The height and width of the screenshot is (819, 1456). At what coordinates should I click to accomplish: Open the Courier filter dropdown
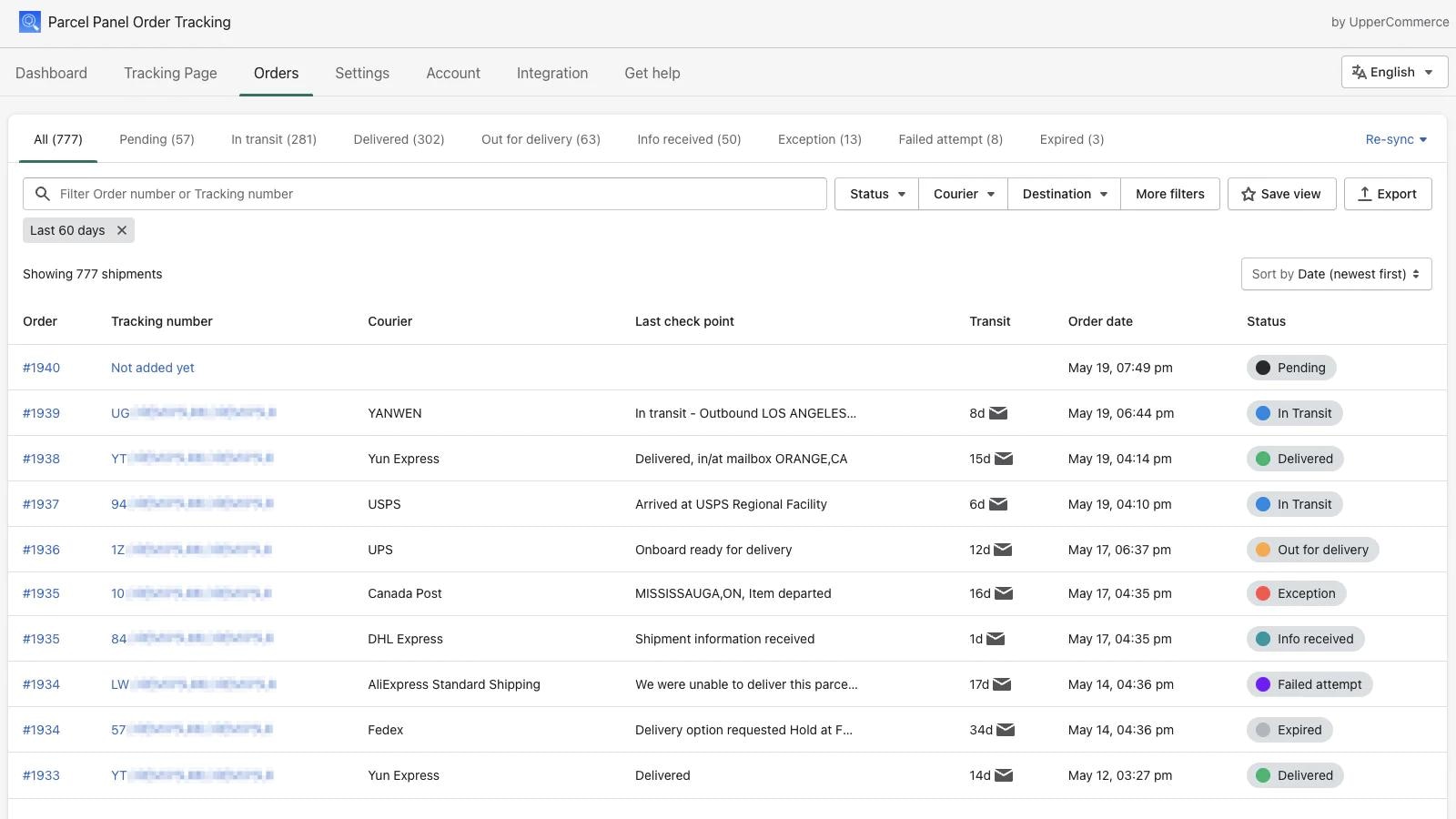pyautogui.click(x=962, y=193)
